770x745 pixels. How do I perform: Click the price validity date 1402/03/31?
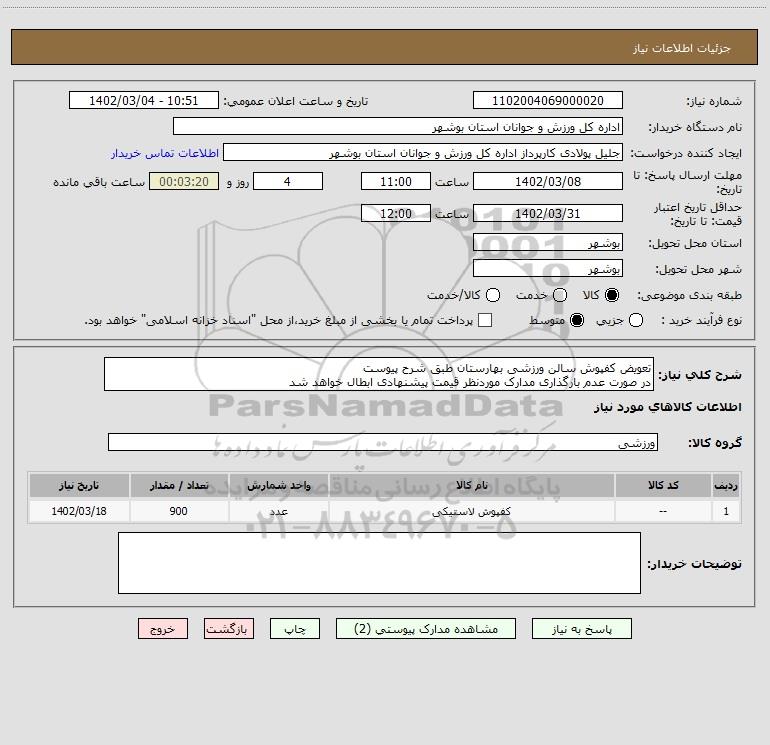coord(548,213)
